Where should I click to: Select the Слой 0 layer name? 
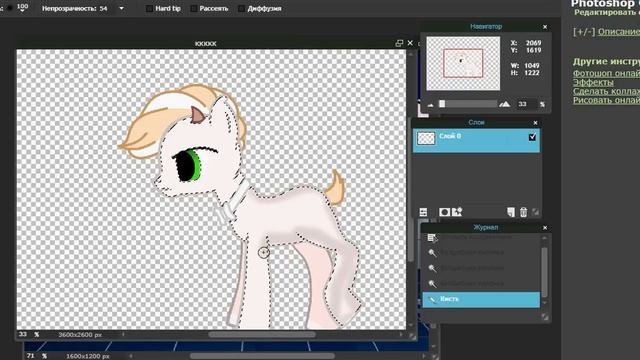coord(450,136)
